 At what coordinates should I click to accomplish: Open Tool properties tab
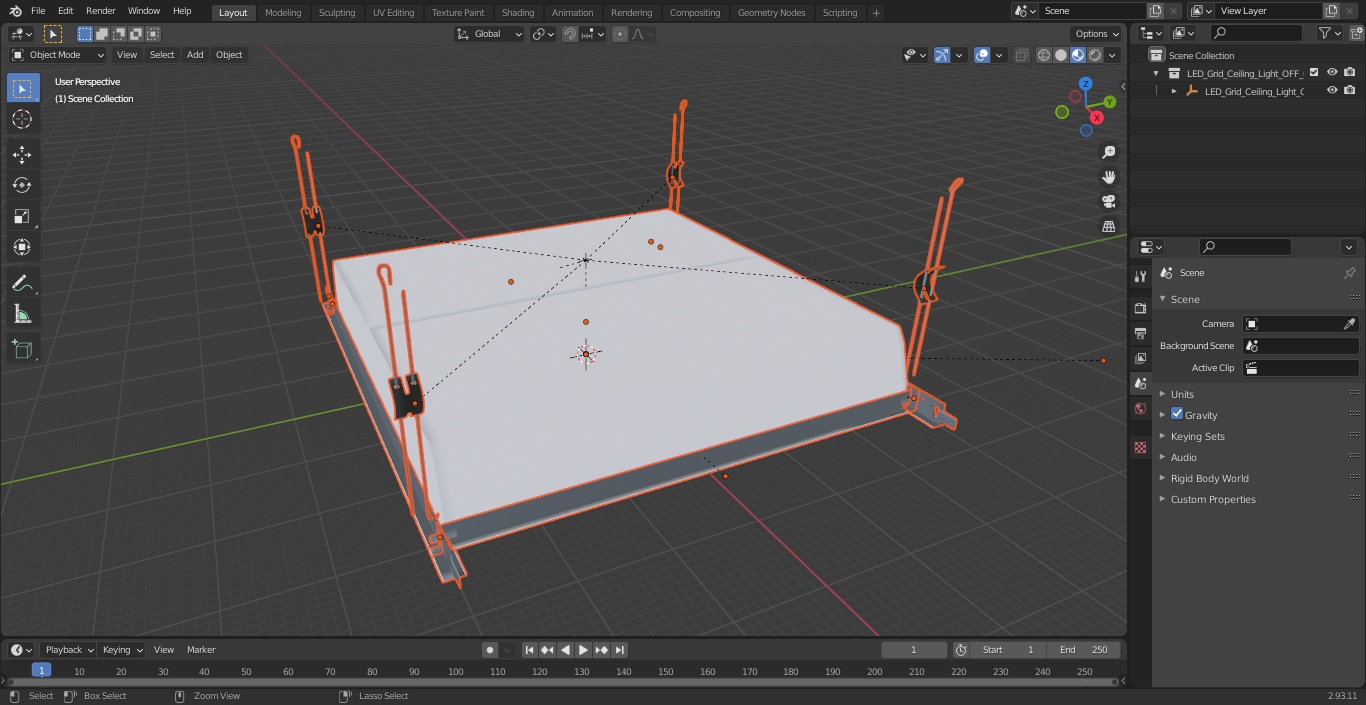pyautogui.click(x=1140, y=277)
